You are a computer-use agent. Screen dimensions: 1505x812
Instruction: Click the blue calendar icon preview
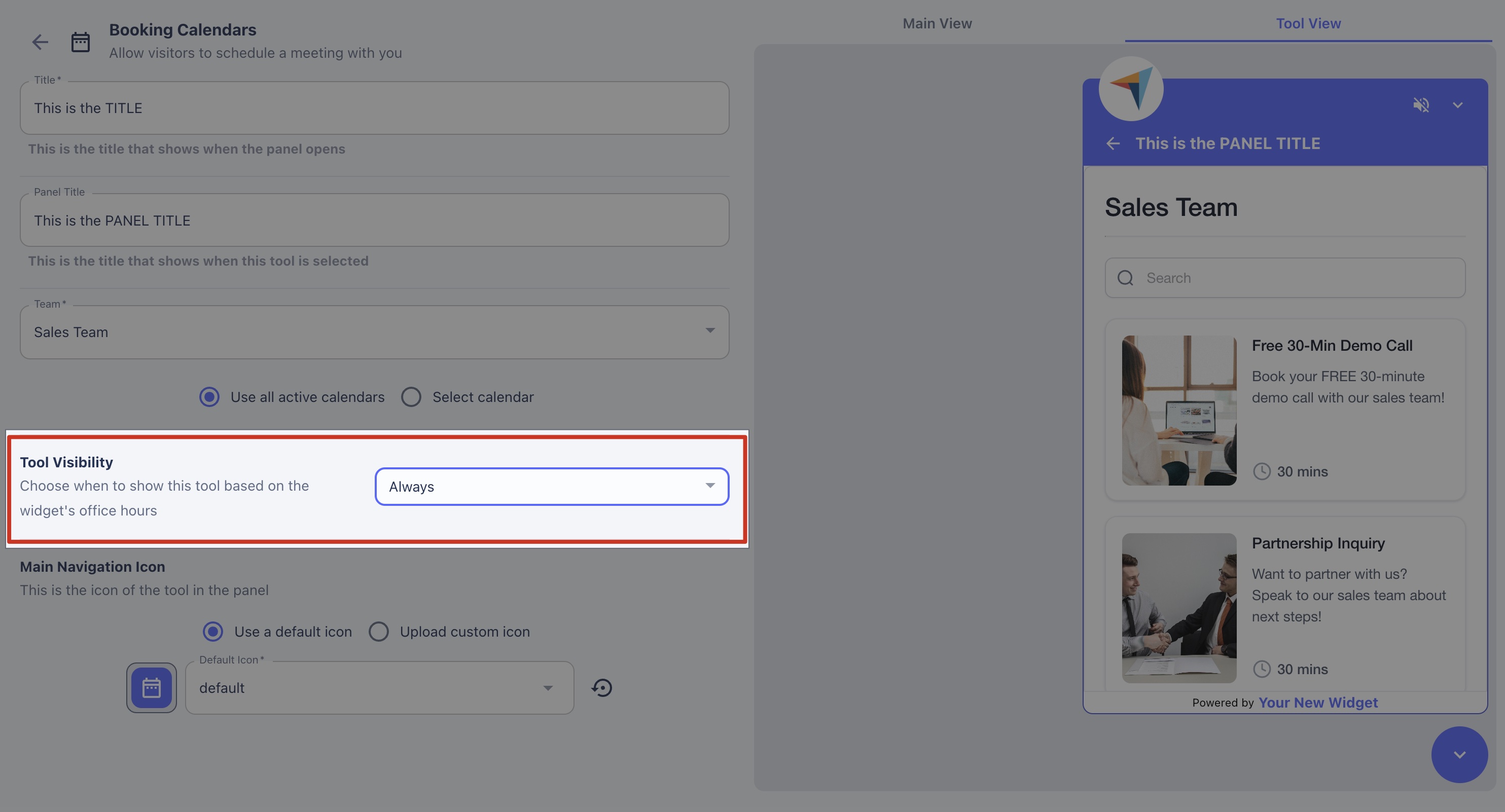(x=151, y=688)
